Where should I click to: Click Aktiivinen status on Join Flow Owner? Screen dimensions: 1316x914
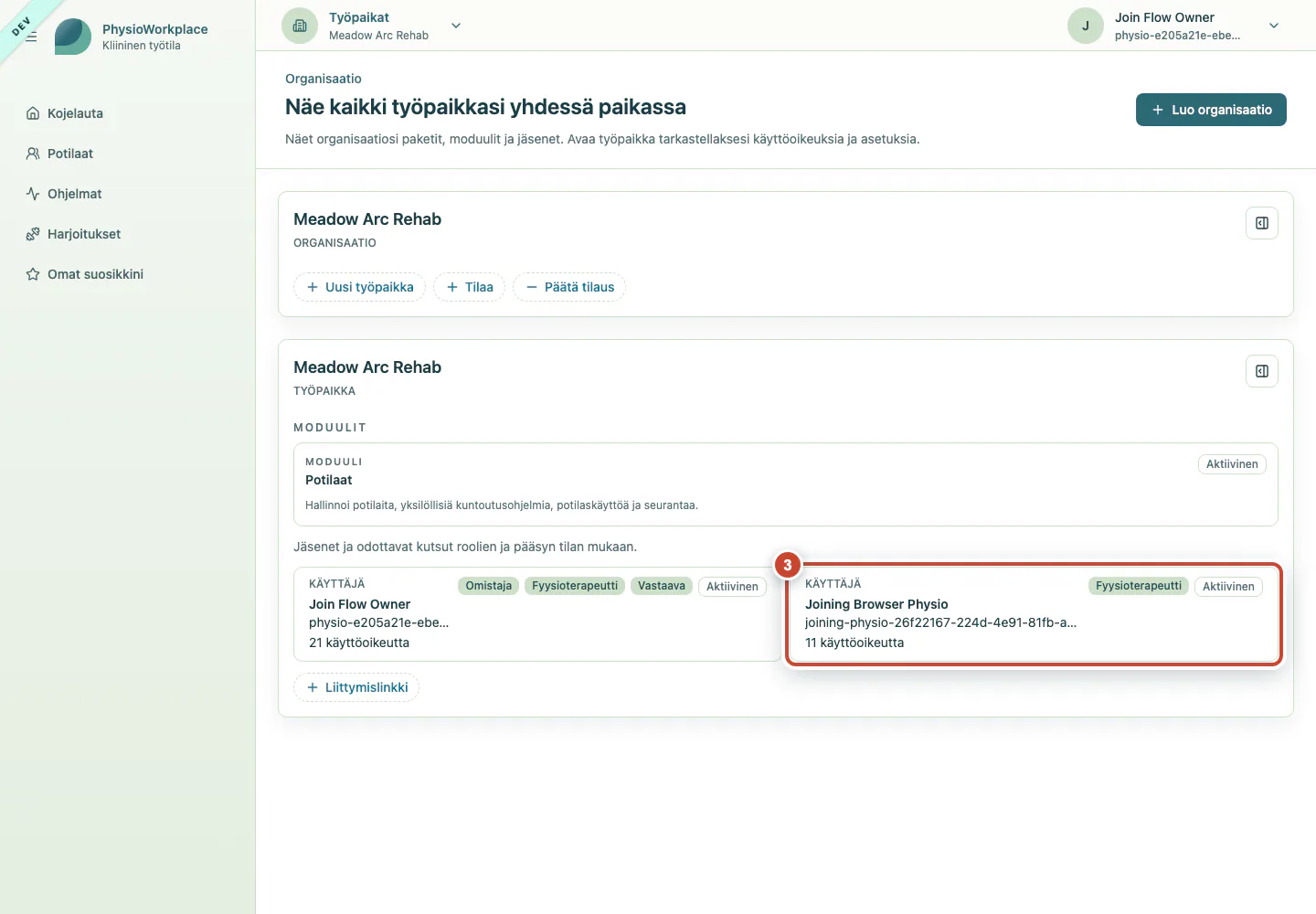point(732,587)
